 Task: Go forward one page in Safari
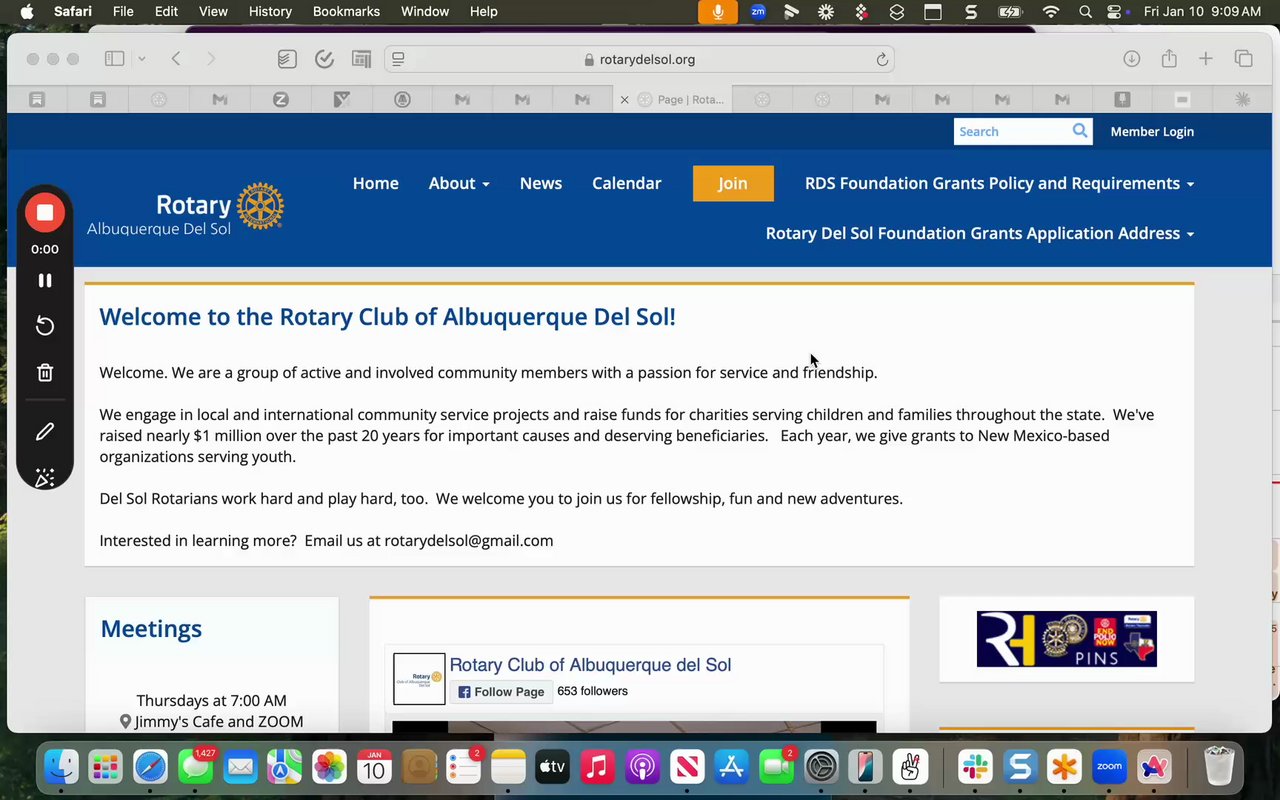(211, 59)
